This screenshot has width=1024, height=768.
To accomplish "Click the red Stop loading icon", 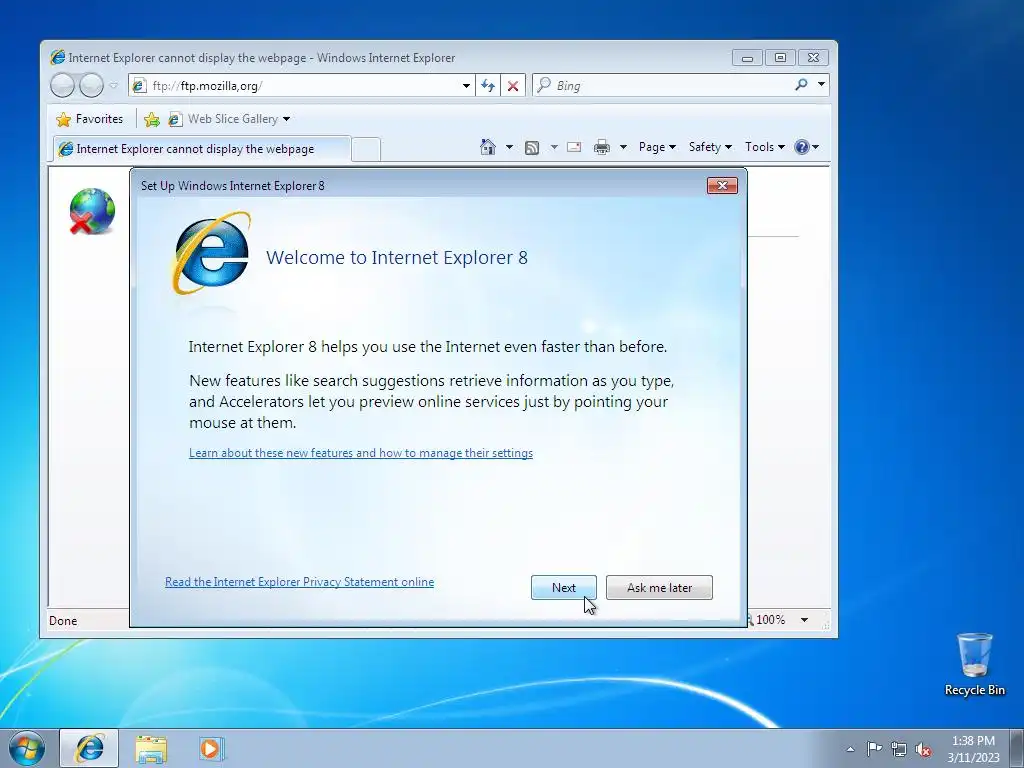I will [x=513, y=86].
